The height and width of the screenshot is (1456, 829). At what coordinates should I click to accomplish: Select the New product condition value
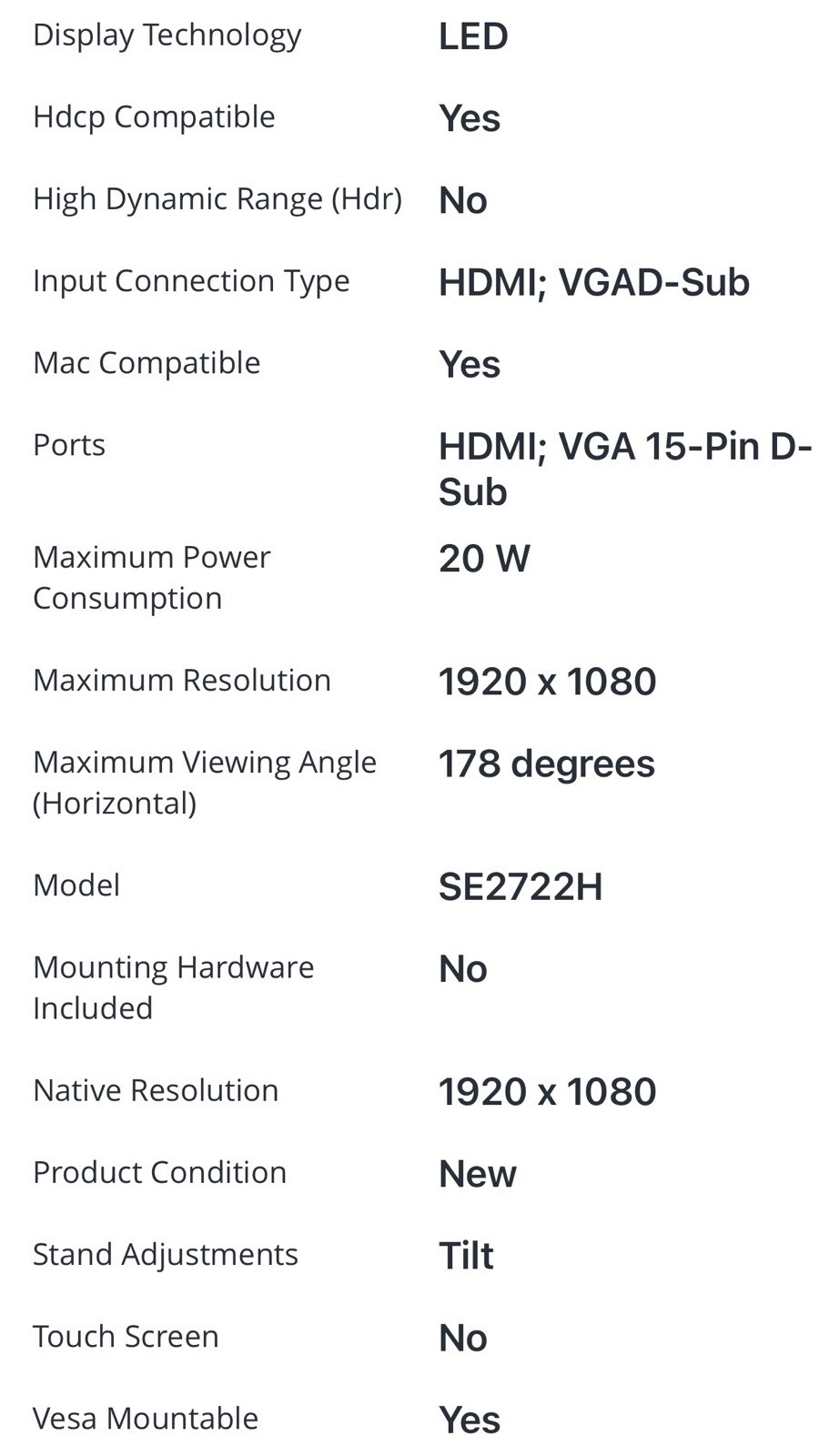click(x=478, y=1174)
